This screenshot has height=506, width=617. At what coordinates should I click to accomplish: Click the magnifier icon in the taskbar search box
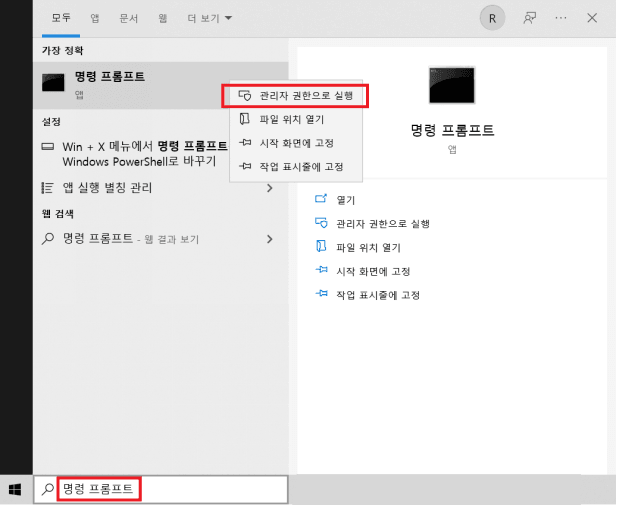pyautogui.click(x=48, y=489)
